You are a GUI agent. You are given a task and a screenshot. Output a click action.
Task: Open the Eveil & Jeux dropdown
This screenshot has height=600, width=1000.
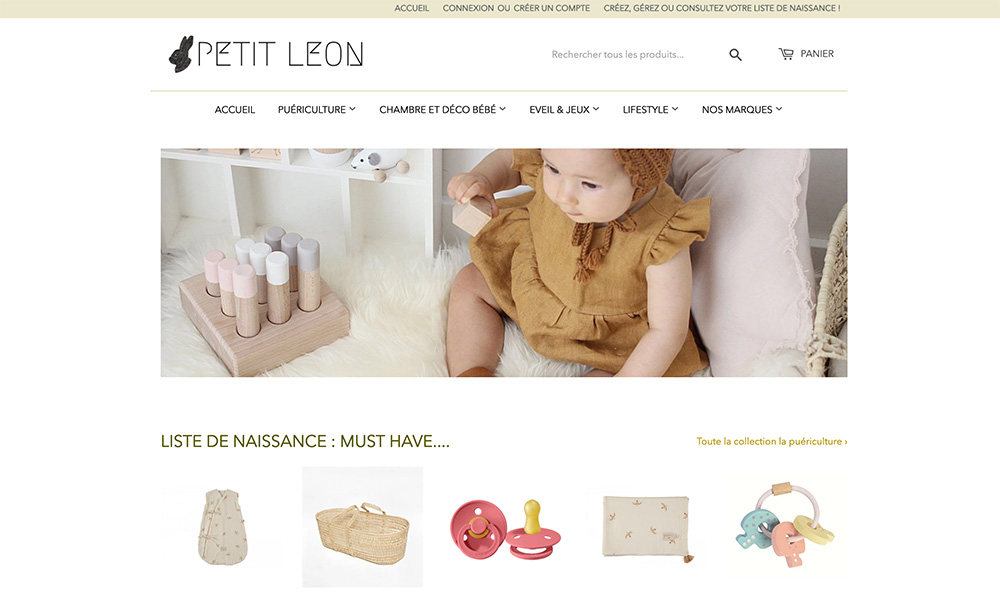pos(564,110)
